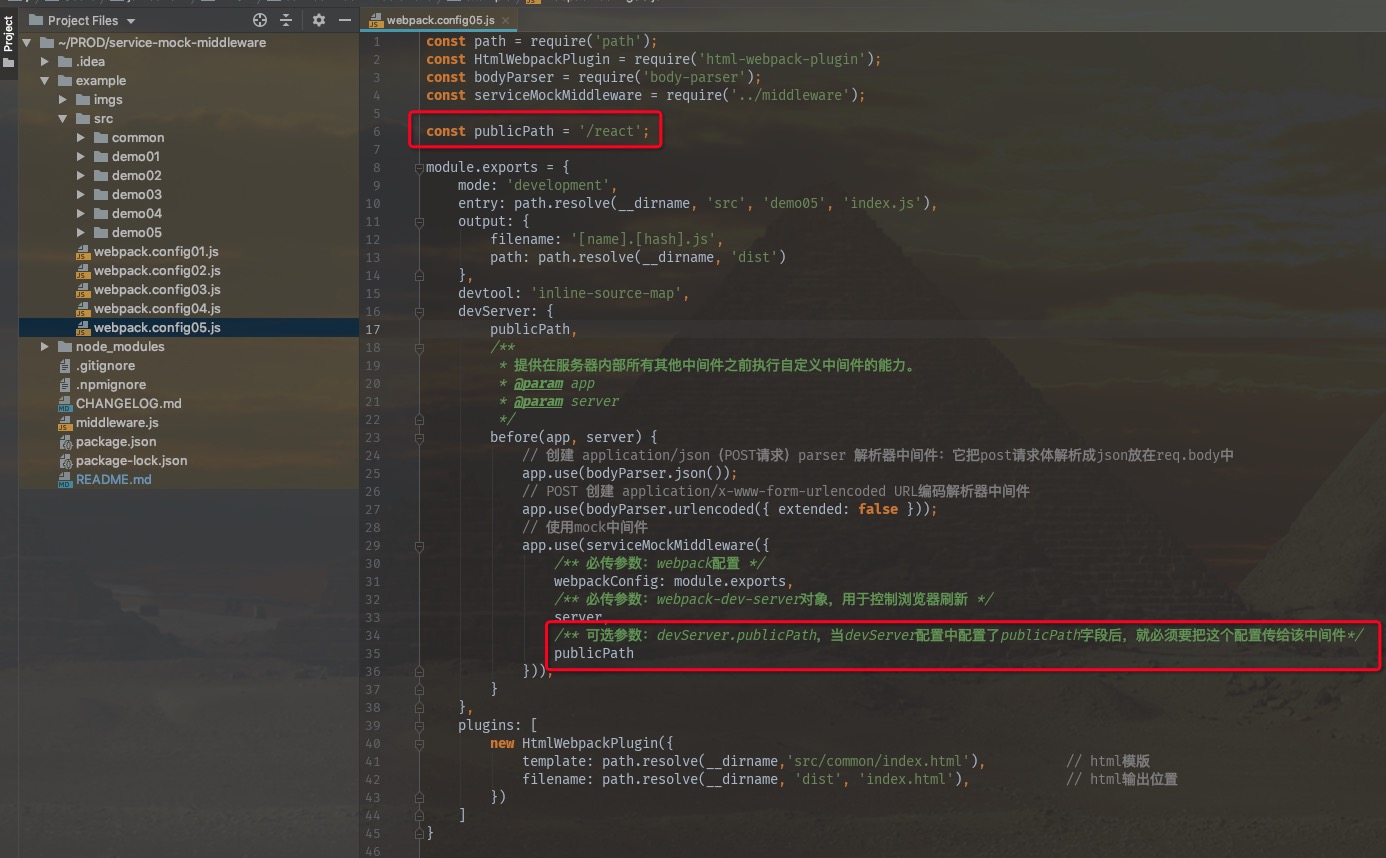Click the middleware.js file icon
Viewport: 1386px width, 858px height.
(65, 423)
